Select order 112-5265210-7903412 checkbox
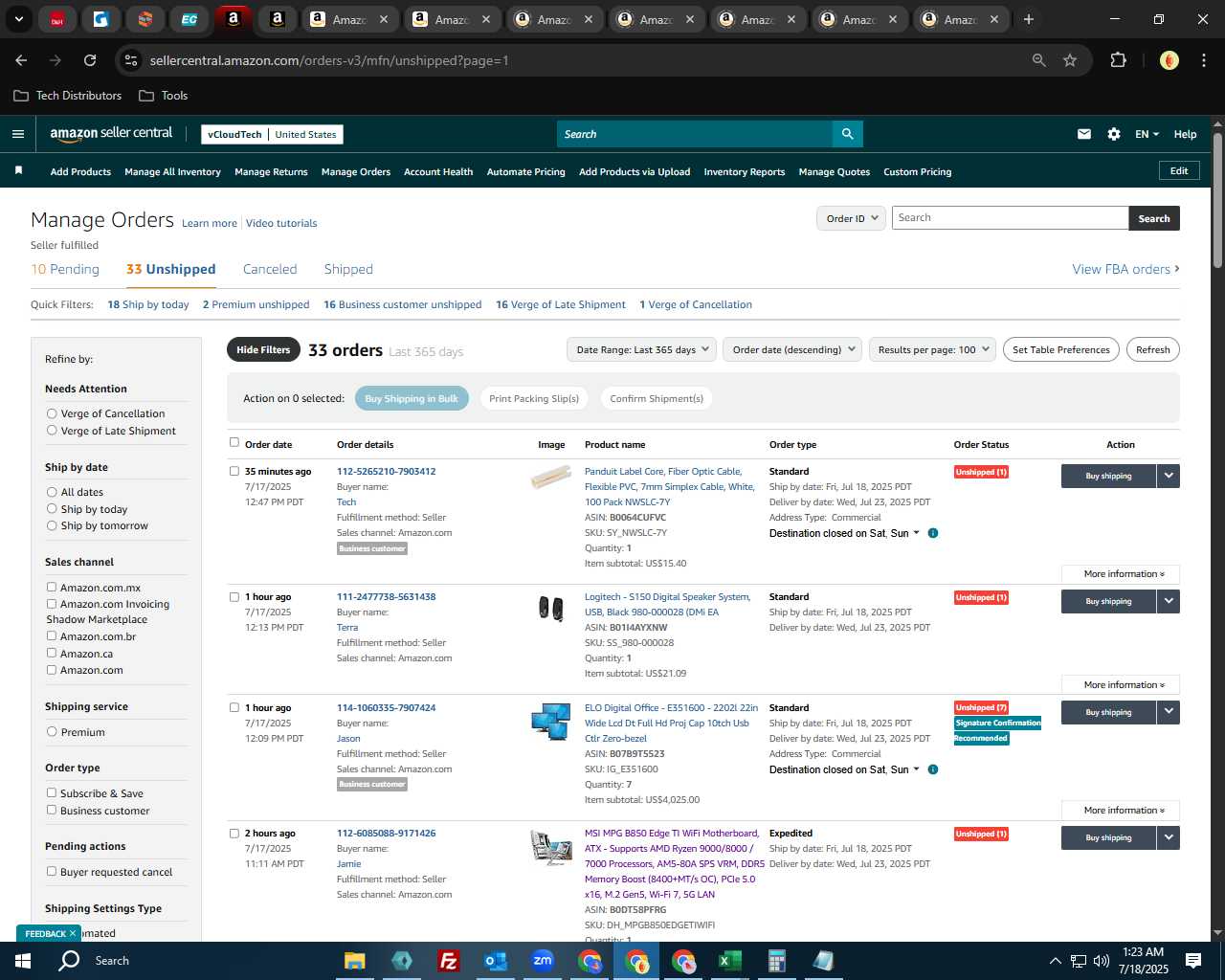 [234, 471]
